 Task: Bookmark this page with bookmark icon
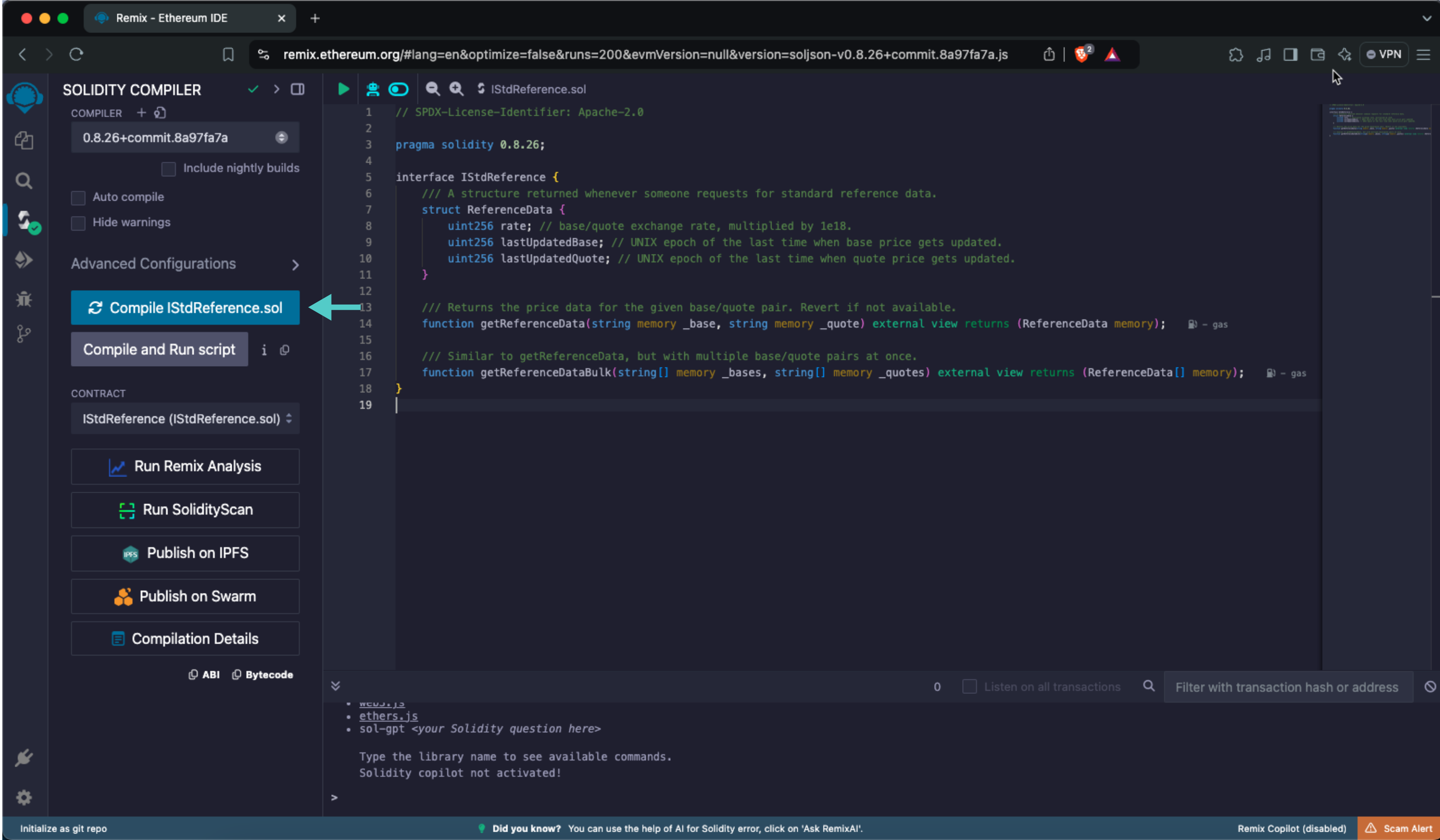(x=228, y=54)
